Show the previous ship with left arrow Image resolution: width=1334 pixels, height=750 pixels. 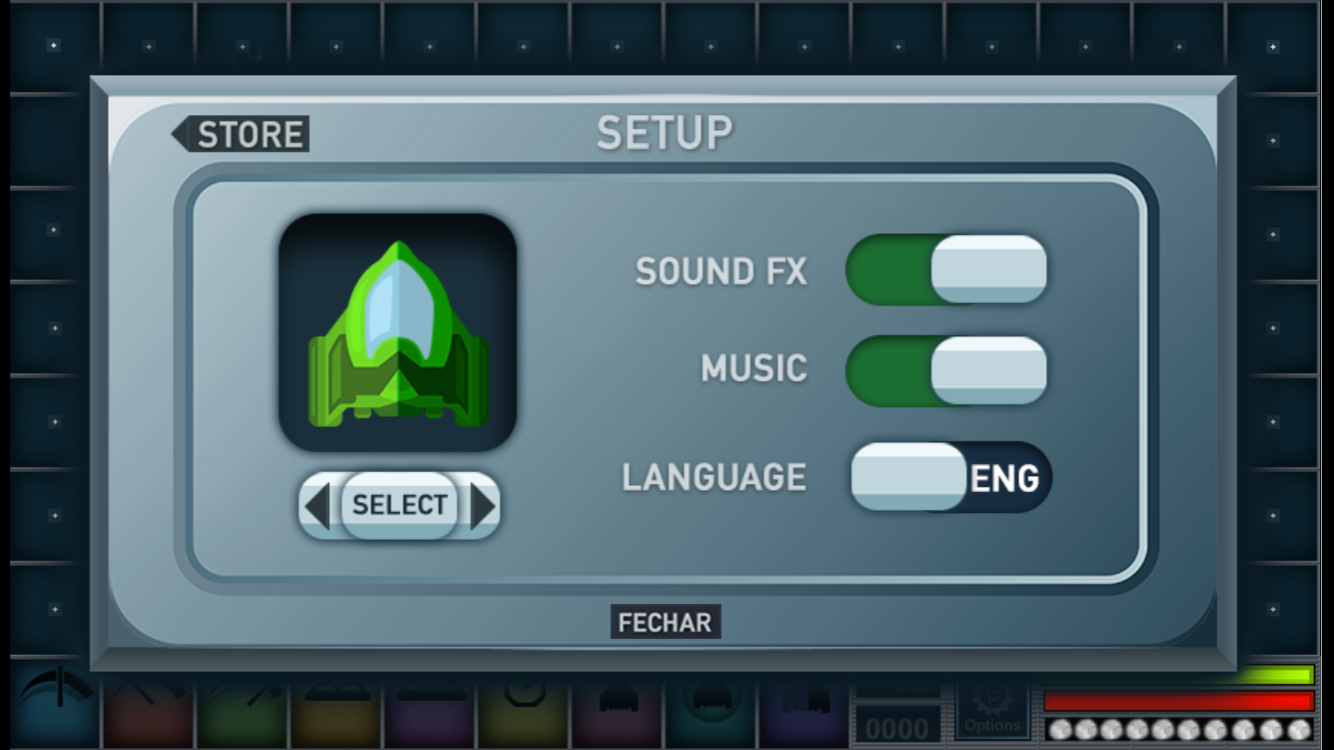[x=318, y=505]
